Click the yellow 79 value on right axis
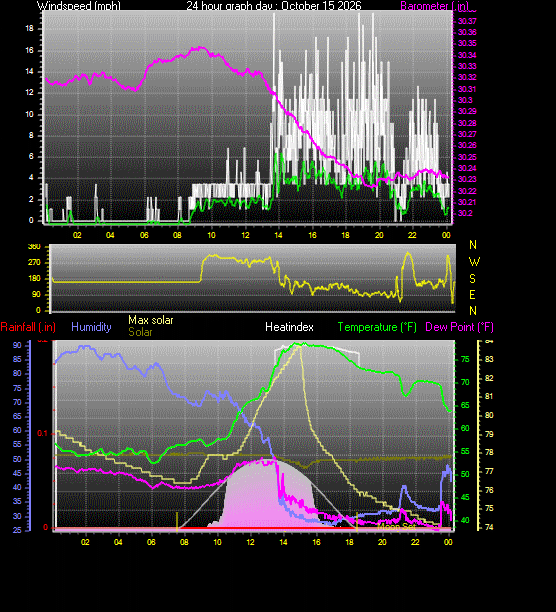556x612 pixels. 489,434
